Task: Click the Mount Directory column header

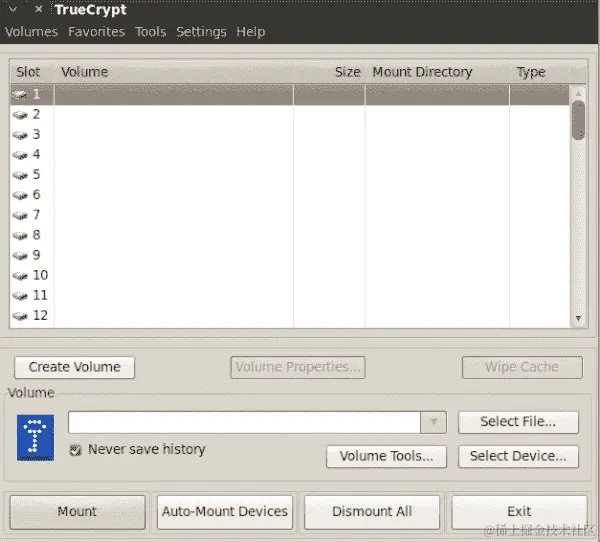Action: click(x=437, y=72)
